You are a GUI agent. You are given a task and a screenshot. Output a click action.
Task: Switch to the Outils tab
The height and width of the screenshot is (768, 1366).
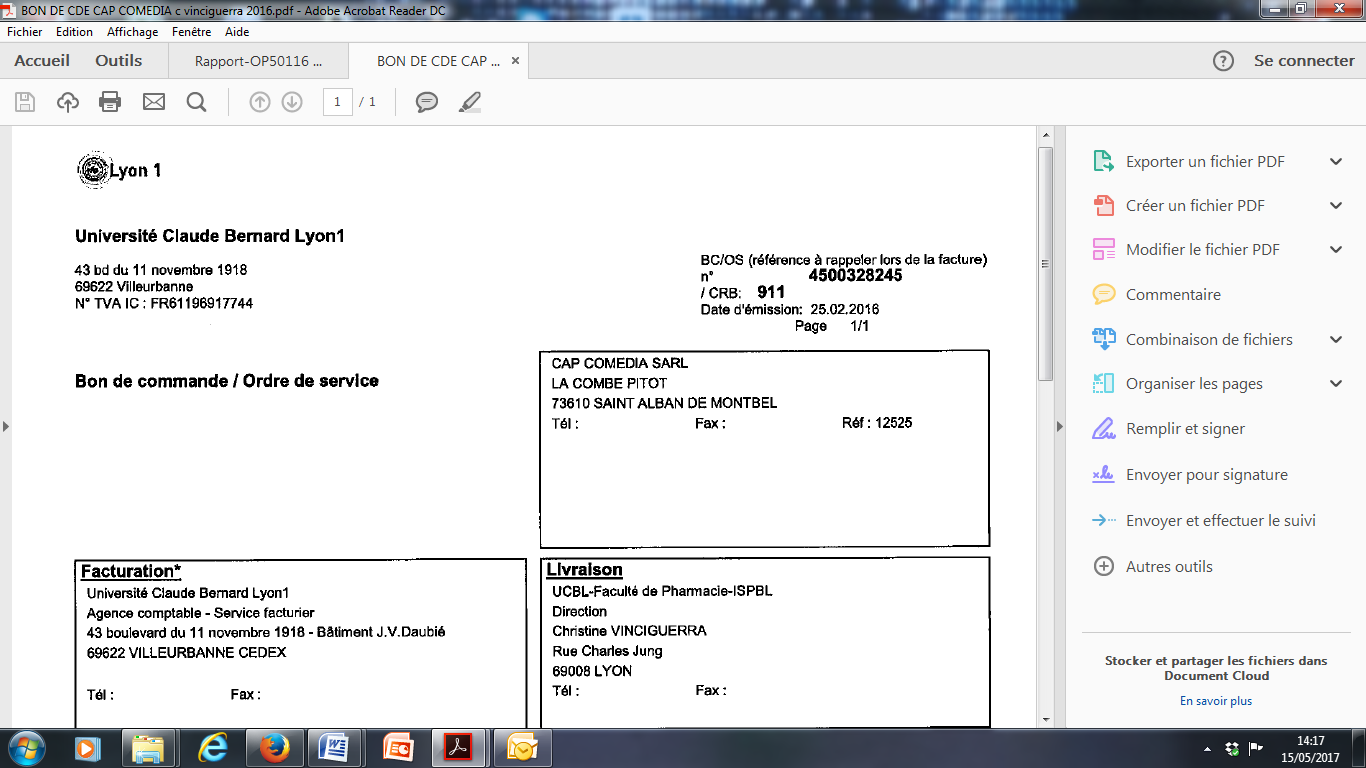tap(119, 61)
